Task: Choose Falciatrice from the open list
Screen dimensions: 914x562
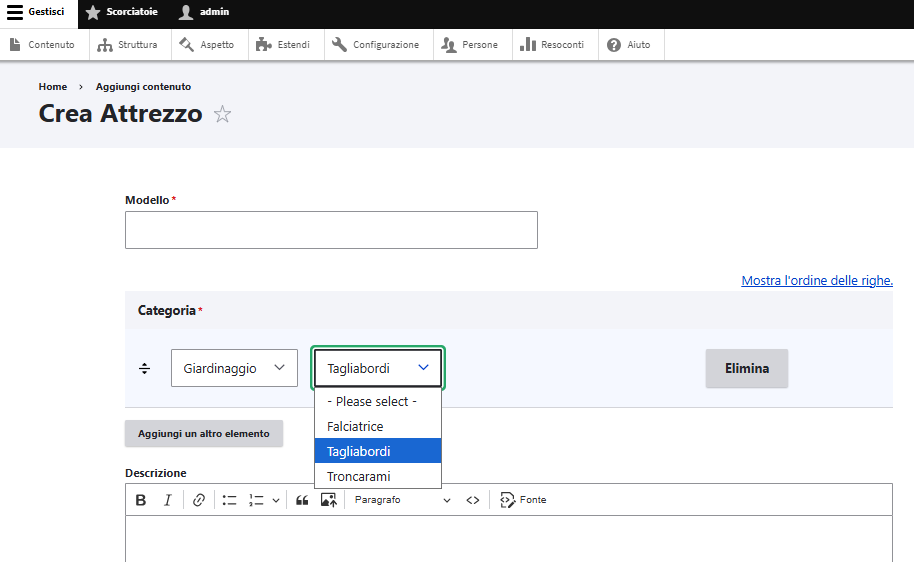Action: click(355, 426)
